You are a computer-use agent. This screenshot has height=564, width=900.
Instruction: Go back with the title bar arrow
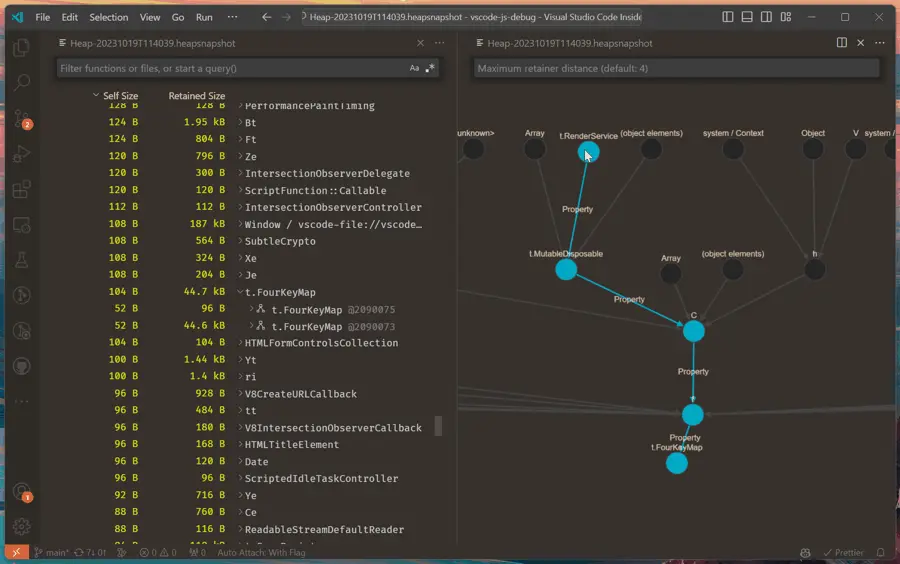[266, 17]
